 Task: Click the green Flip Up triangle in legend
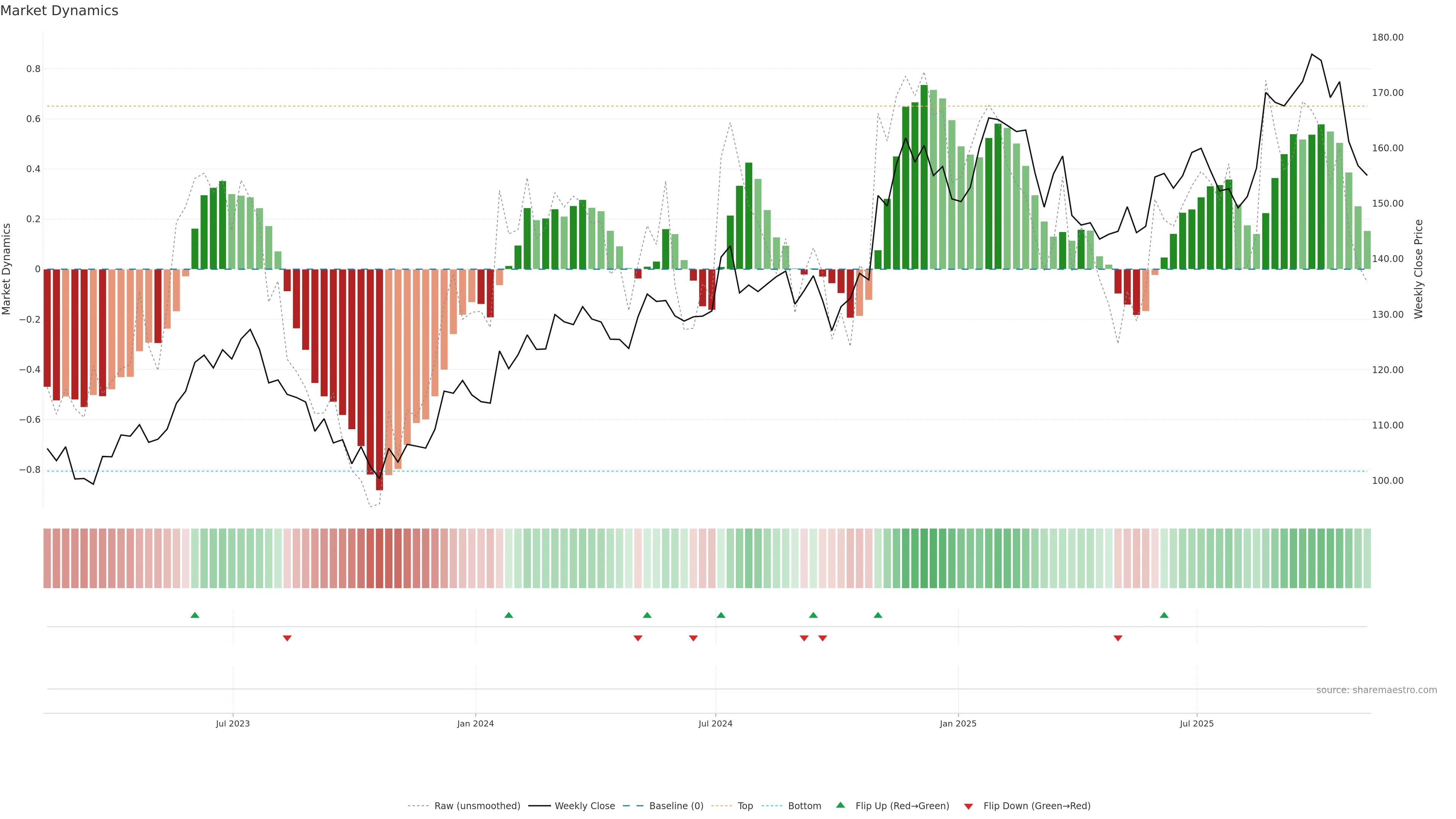[840, 805]
